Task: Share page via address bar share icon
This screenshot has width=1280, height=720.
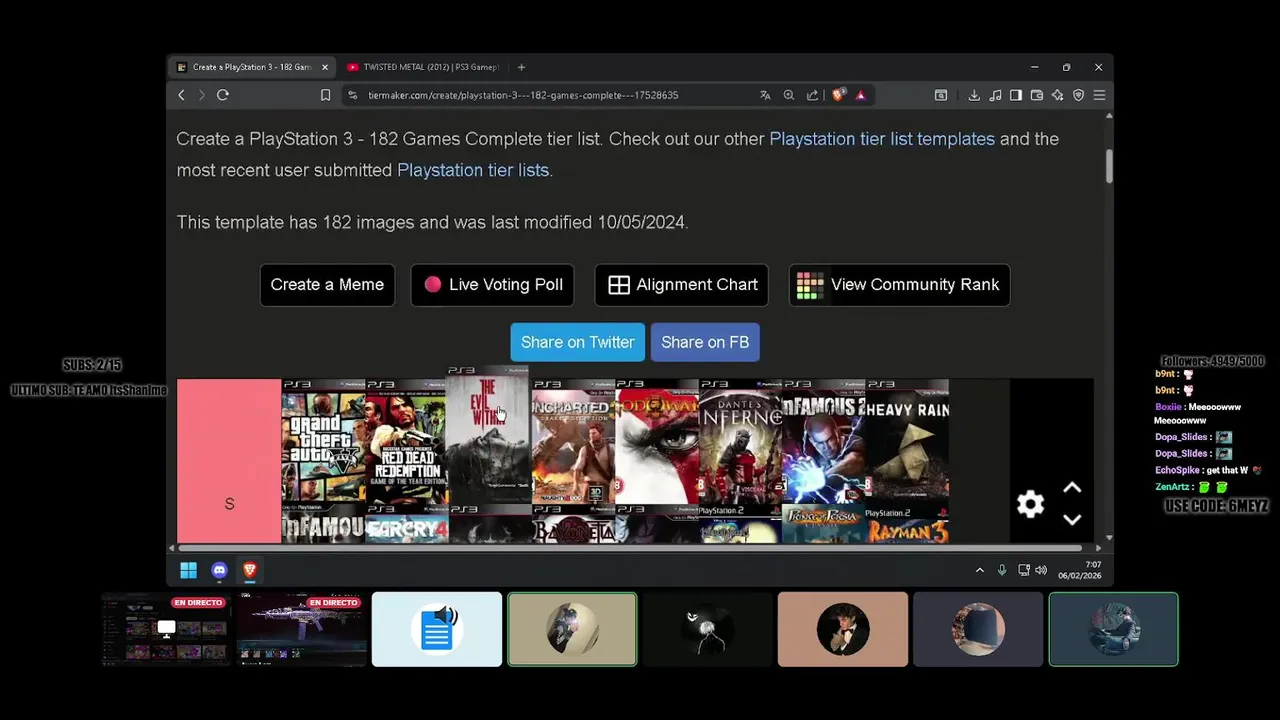Action: pos(812,95)
